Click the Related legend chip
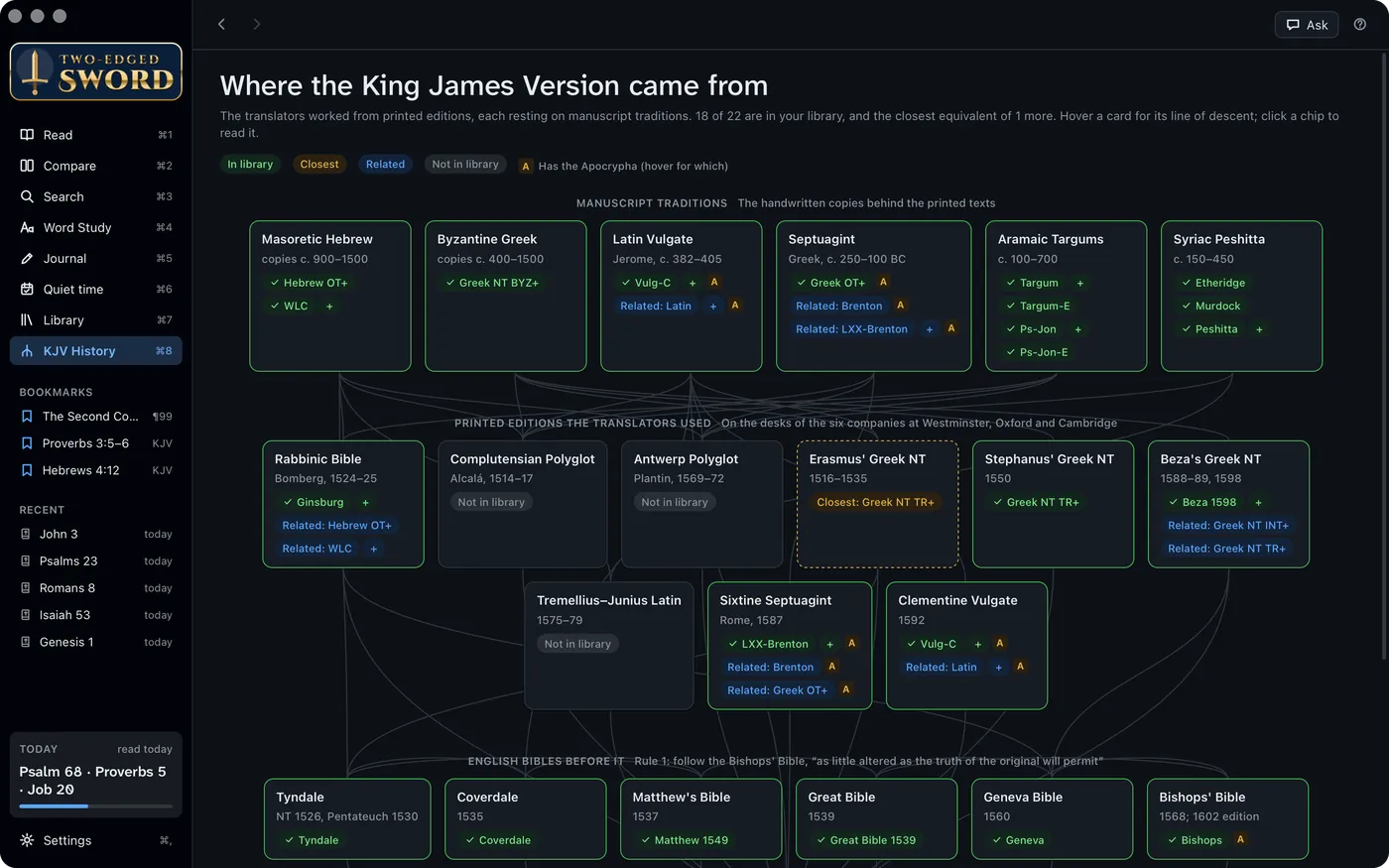This screenshot has width=1389, height=868. [x=385, y=165]
